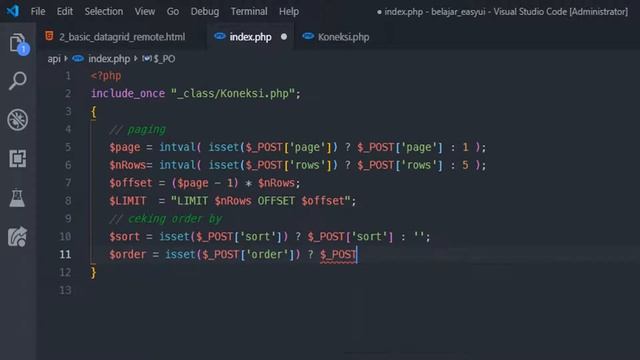Open the File menu
Image resolution: width=640 pixels, height=360 pixels.
pyautogui.click(x=38, y=11)
